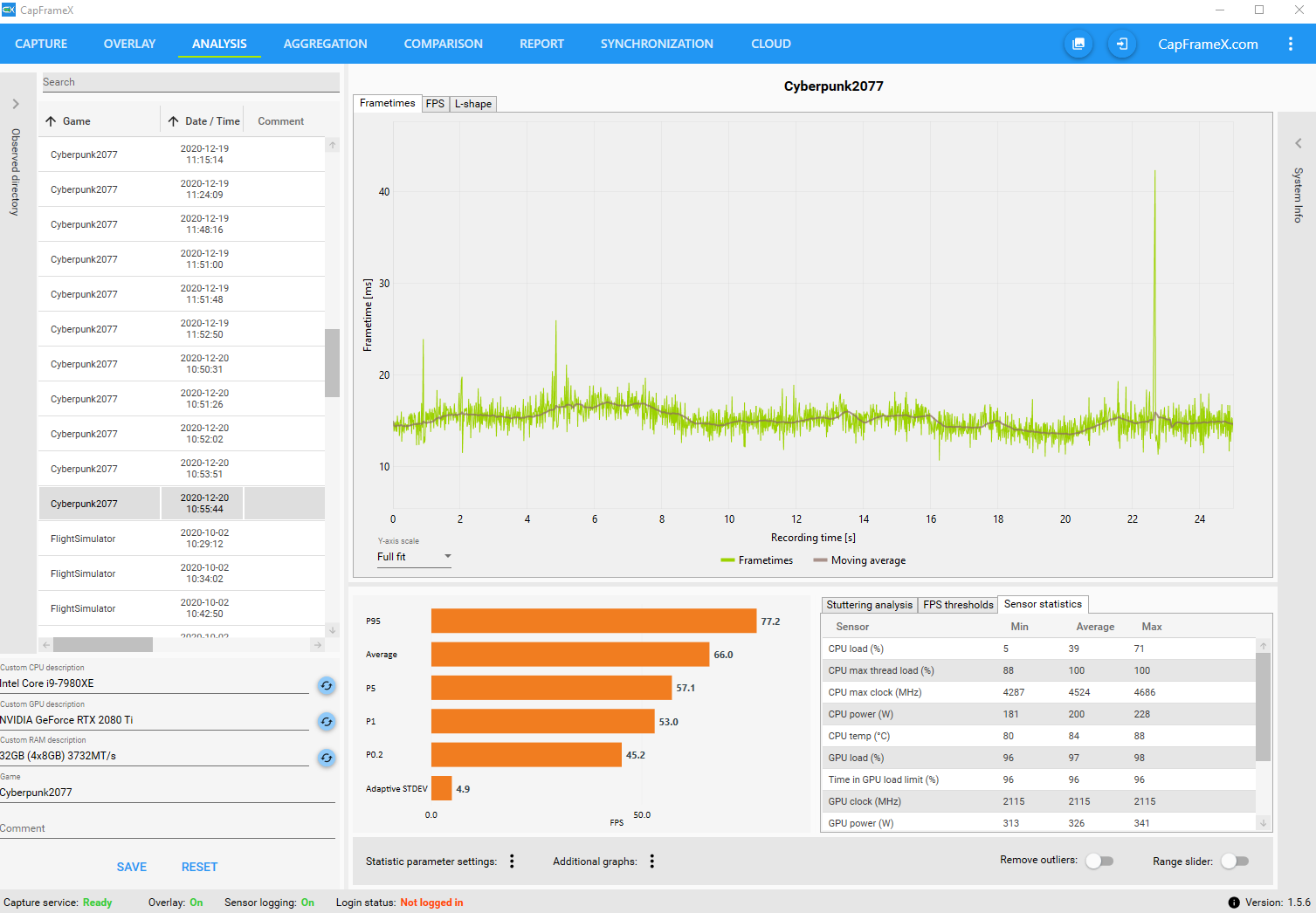The width and height of the screenshot is (1316, 913).
Task: Select FlightSimulator record from 2020-10-02 10:29:12
Action: 182,539
